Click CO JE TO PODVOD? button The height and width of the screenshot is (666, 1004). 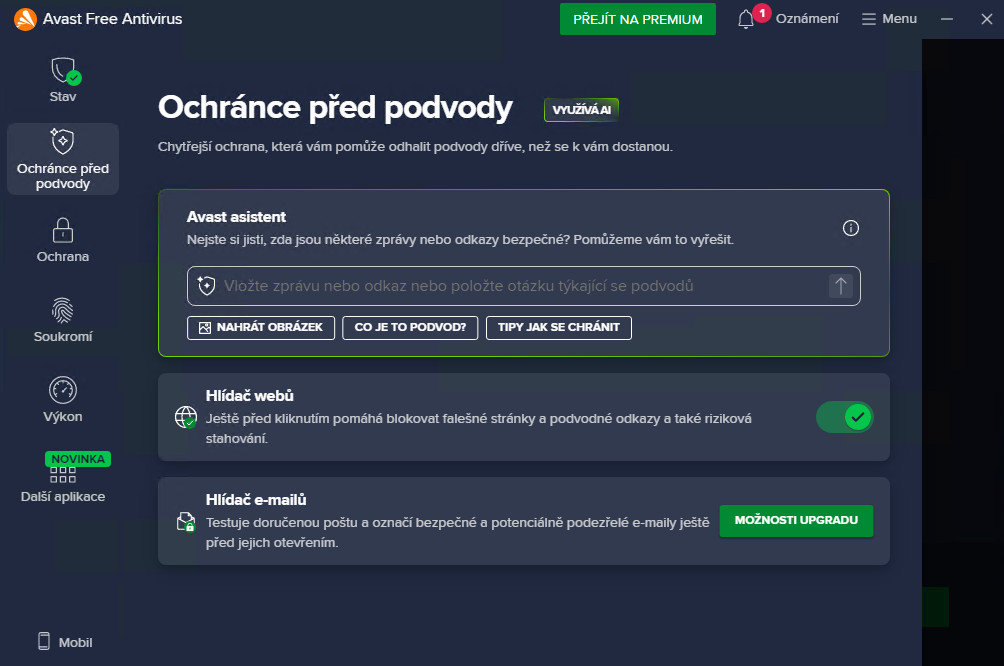pyautogui.click(x=410, y=328)
